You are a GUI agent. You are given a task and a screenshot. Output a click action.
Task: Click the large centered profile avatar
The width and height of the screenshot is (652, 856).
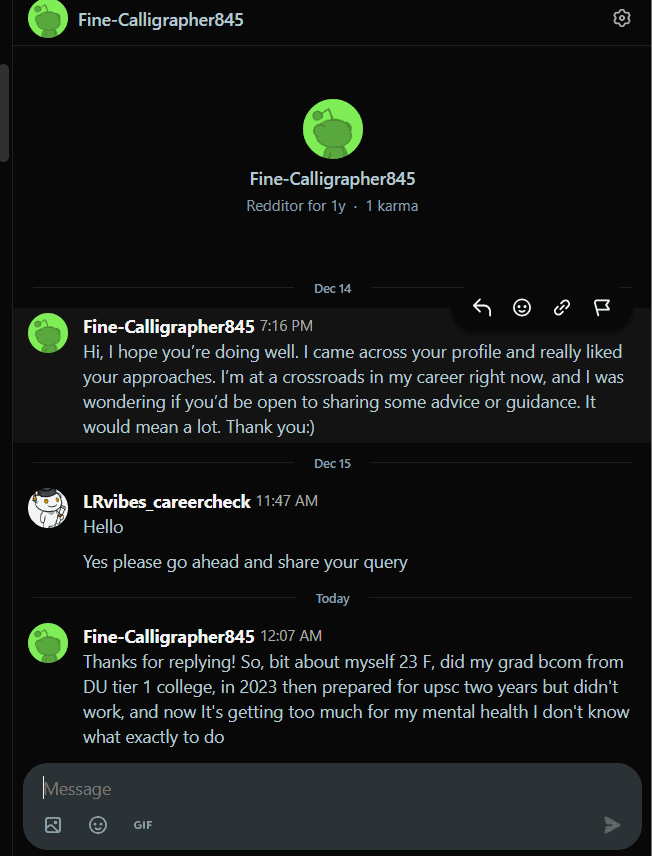[332, 128]
